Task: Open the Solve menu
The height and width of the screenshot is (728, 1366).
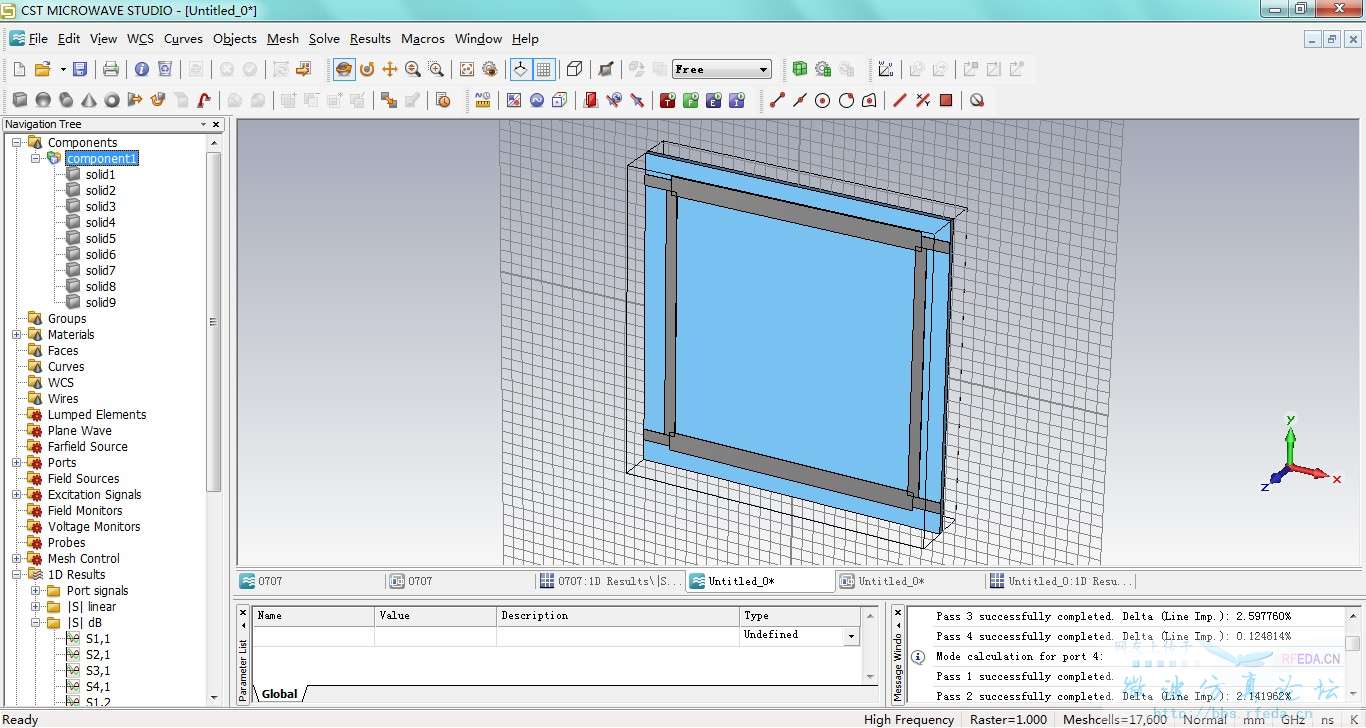Action: pyautogui.click(x=324, y=39)
